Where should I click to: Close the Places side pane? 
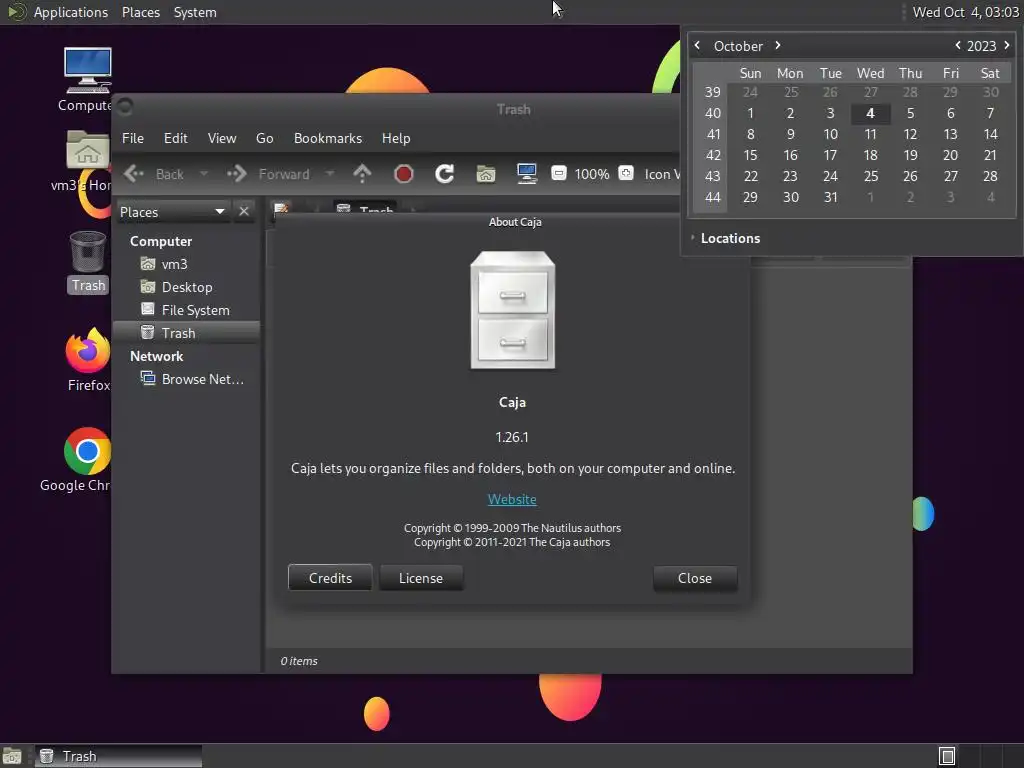[x=244, y=212]
